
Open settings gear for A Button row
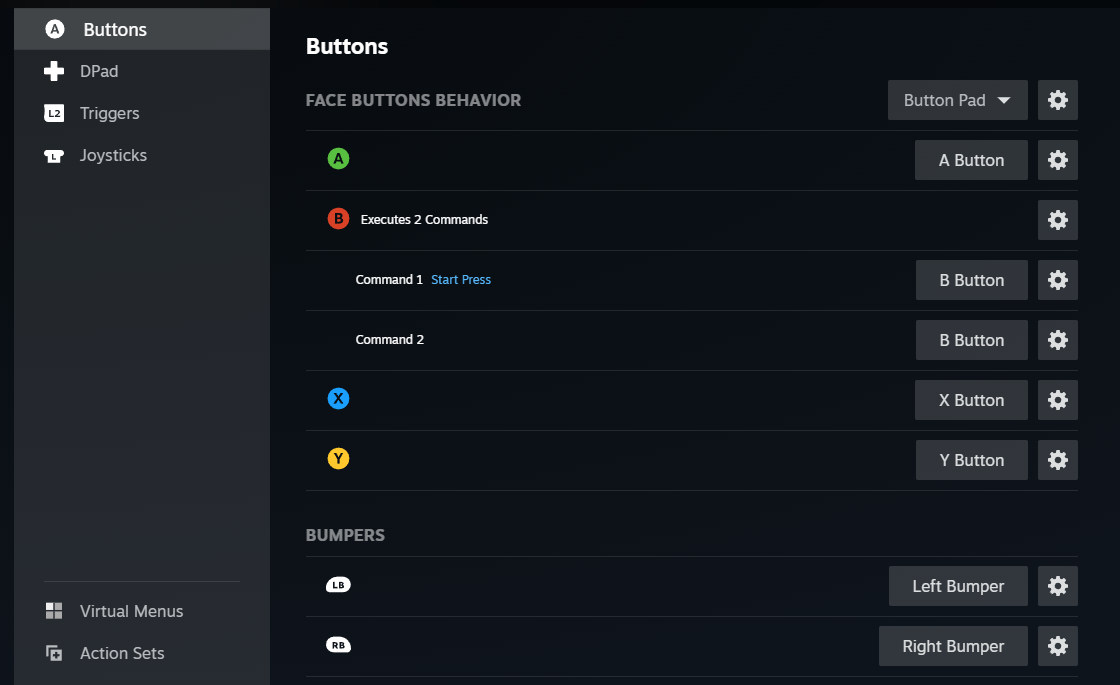pyautogui.click(x=1058, y=160)
